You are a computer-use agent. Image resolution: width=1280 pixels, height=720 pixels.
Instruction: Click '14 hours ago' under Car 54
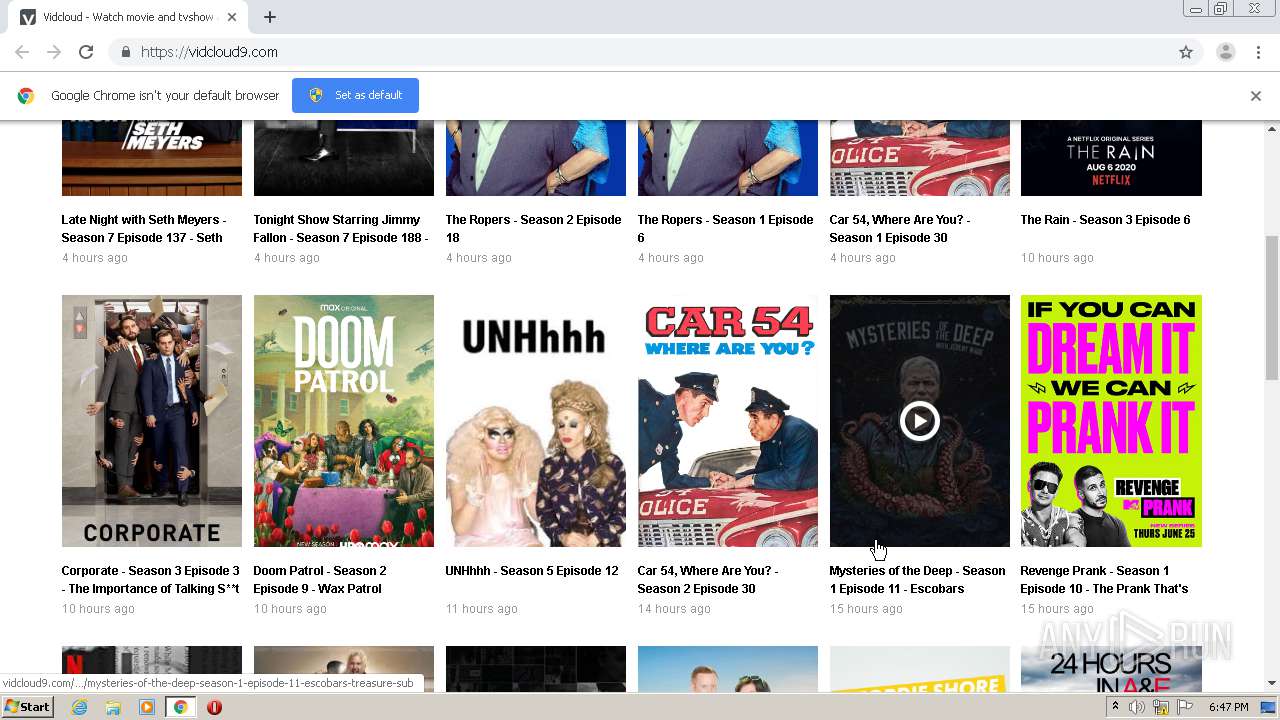674,609
